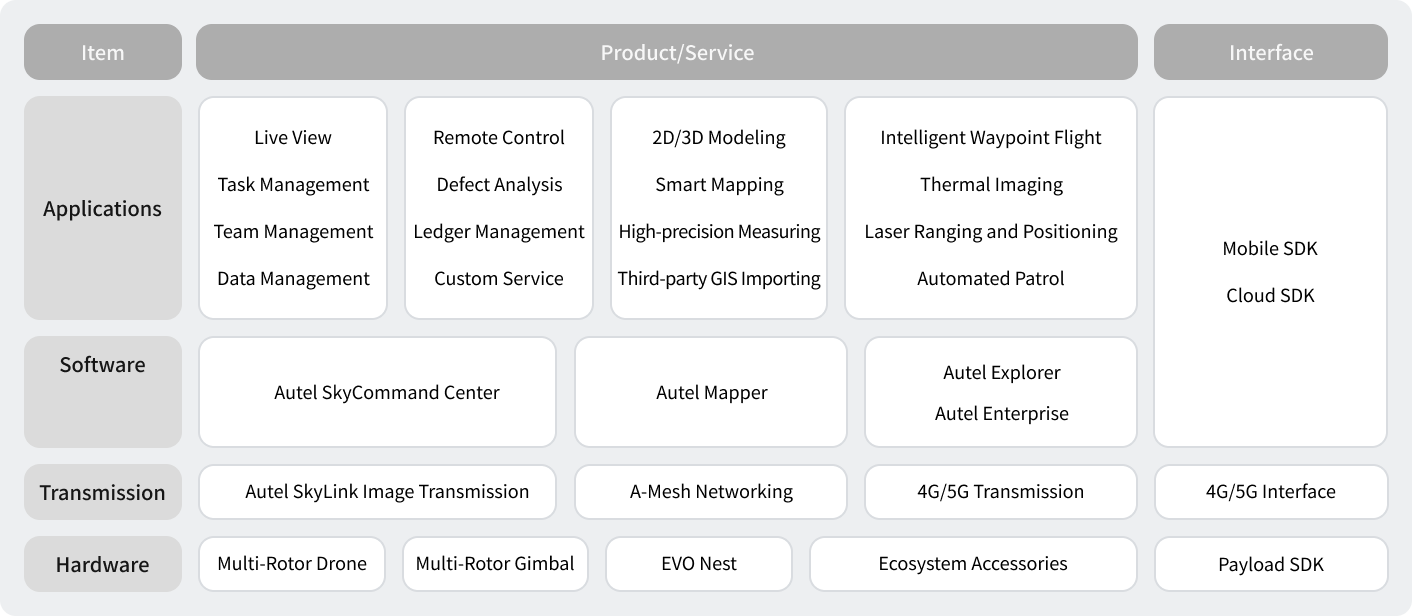1412x616 pixels.
Task: Select the Ecosystem Accessories box
Action: (x=973, y=563)
